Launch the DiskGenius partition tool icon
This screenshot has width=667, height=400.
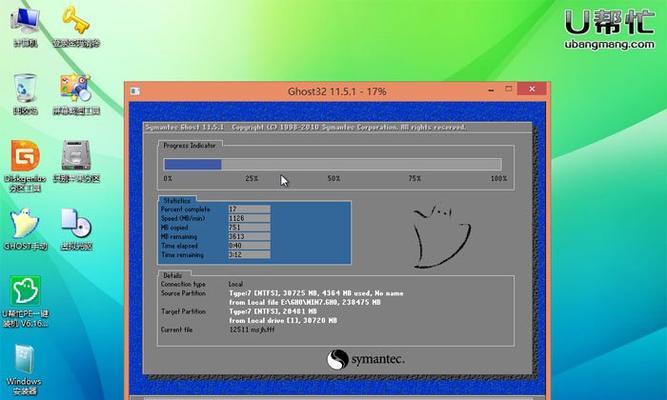[25, 156]
